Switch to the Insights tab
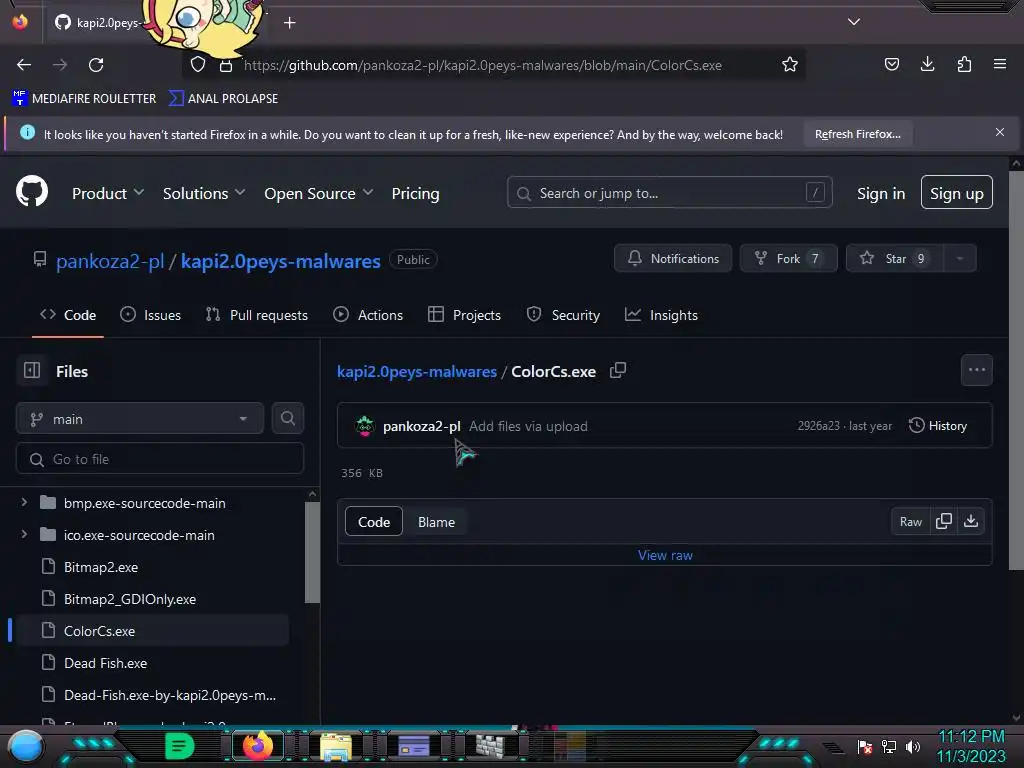Screen dimensions: 1024x768 [x=662, y=315]
